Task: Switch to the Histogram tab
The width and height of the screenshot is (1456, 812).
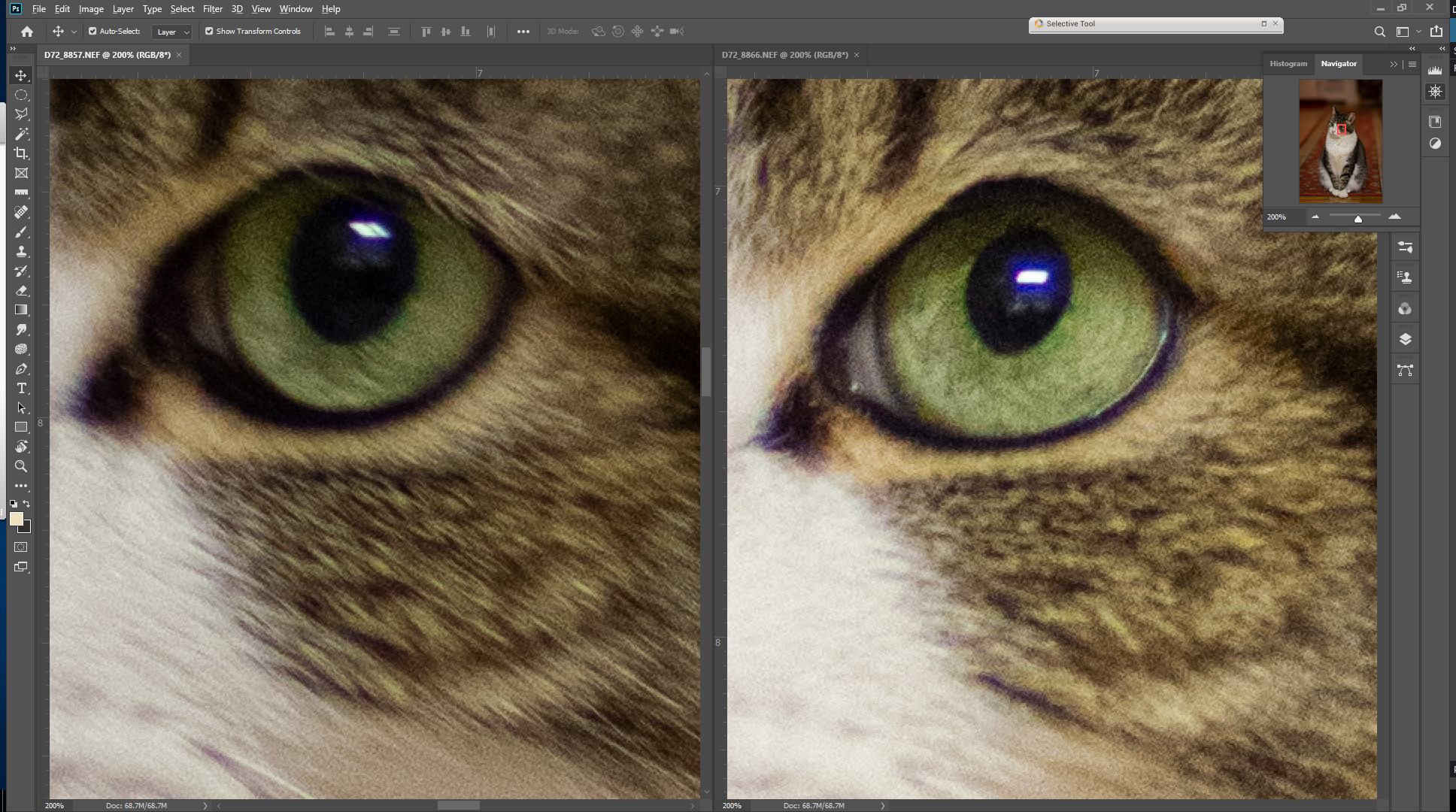Action: pyautogui.click(x=1288, y=64)
